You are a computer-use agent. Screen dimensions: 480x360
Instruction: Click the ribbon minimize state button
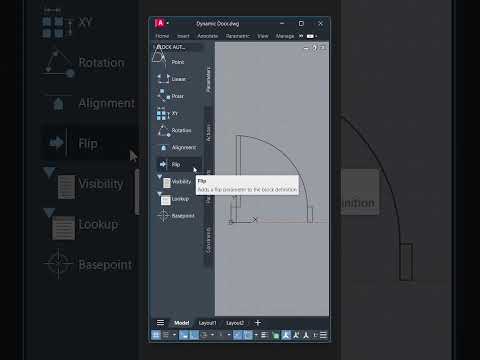point(310,36)
